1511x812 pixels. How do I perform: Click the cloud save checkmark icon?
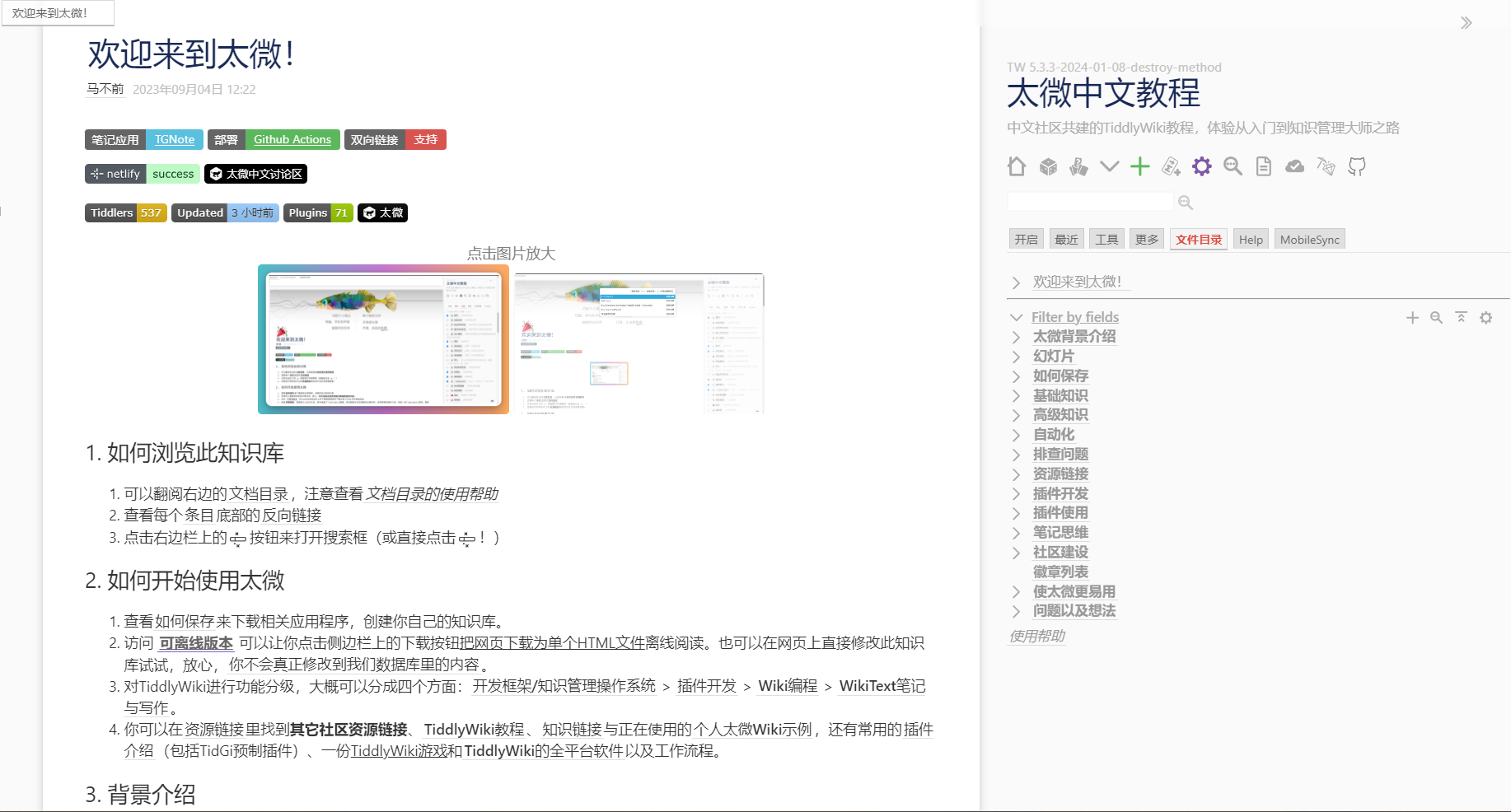tap(1295, 167)
